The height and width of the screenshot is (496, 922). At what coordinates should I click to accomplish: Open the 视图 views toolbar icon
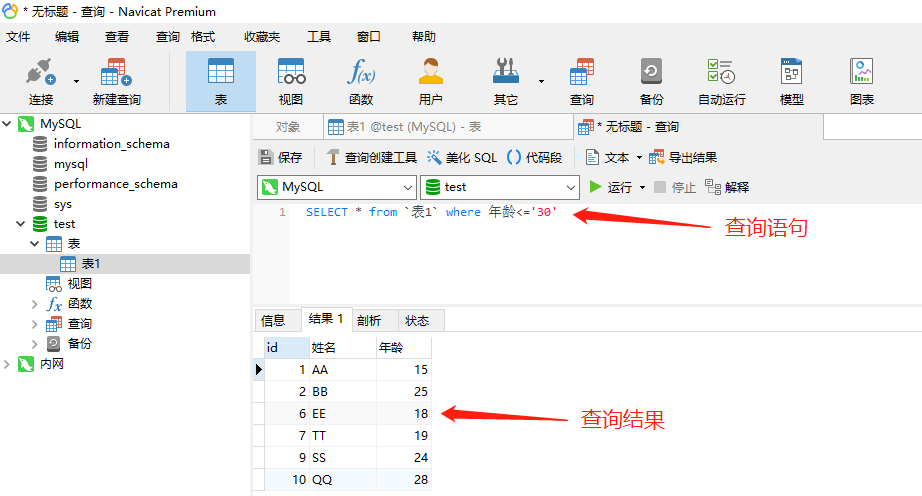click(291, 81)
